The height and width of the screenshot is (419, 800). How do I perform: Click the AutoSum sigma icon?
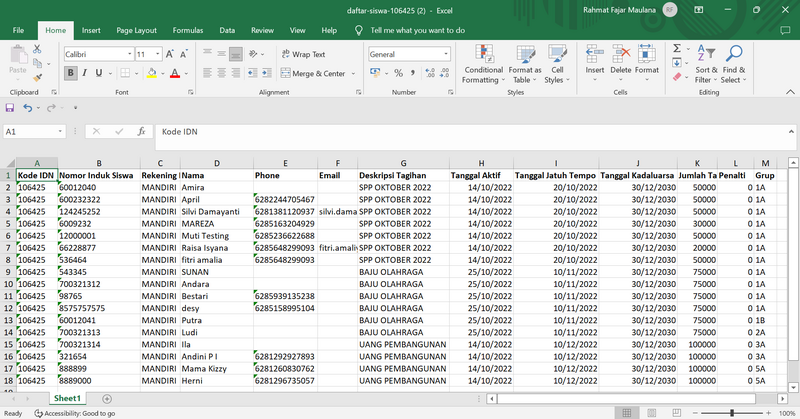tap(677, 48)
